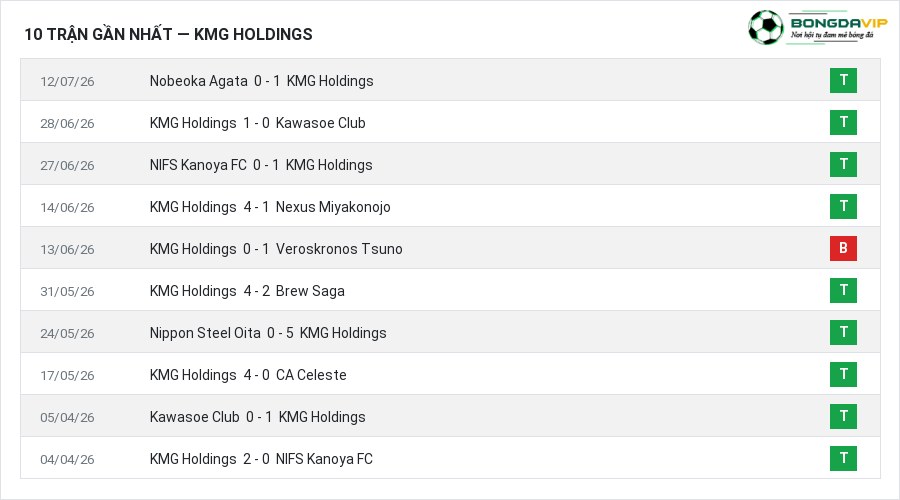Click the T badge on Nippon Steel Oita row
Image resolution: width=900 pixels, height=500 pixels.
coord(843,332)
